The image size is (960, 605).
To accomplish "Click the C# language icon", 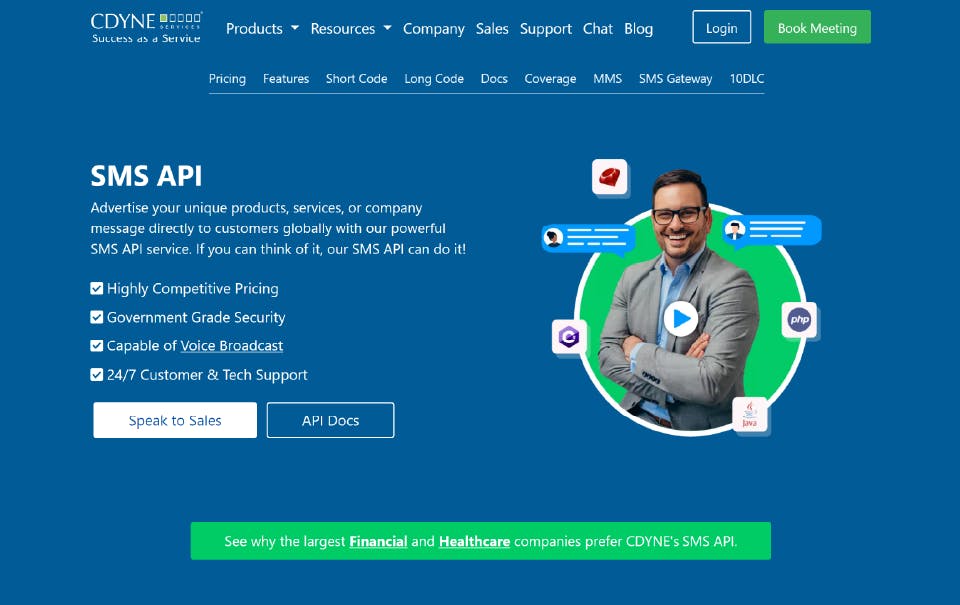I will (x=569, y=336).
